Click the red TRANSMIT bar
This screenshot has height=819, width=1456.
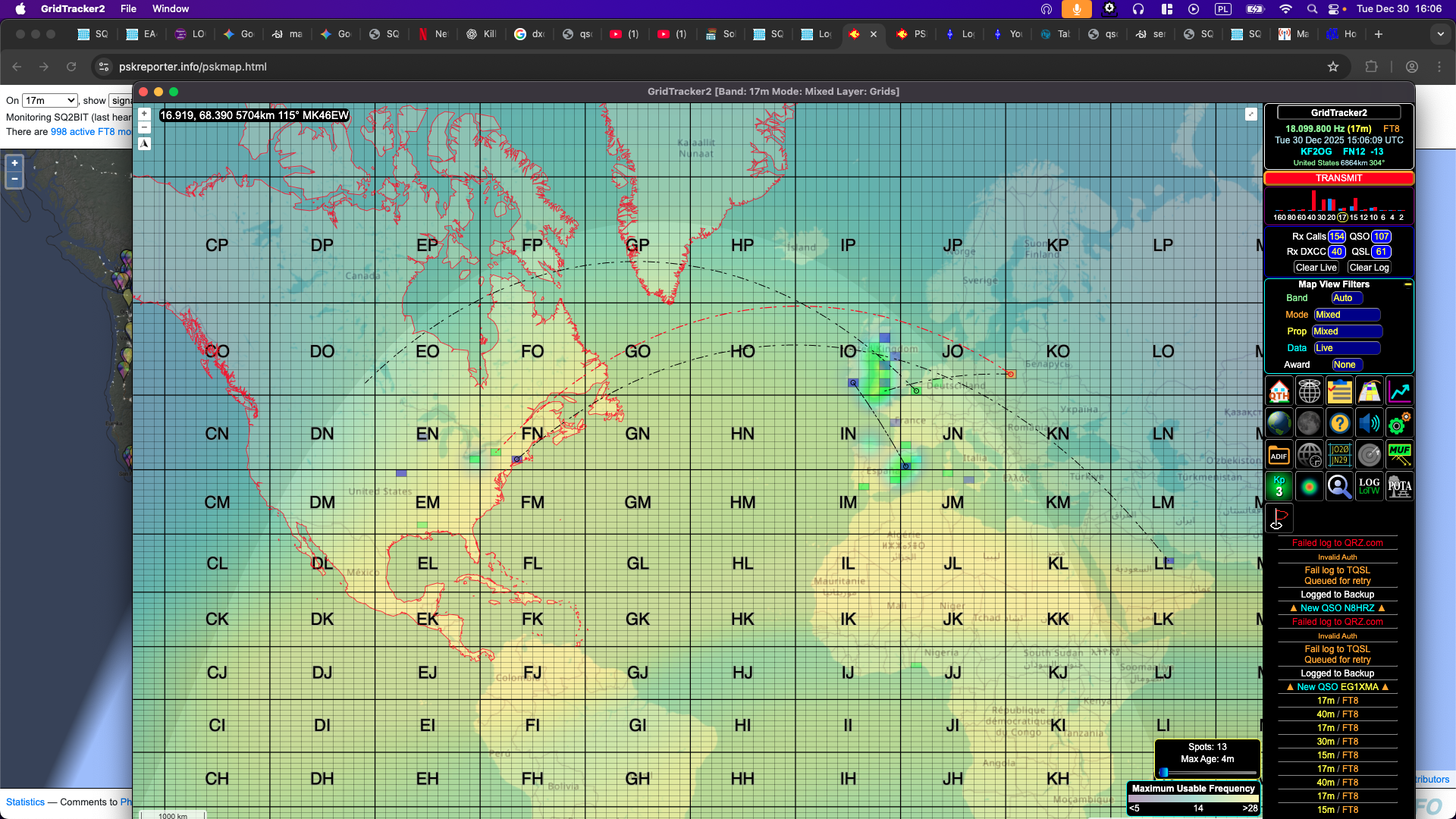(x=1338, y=178)
